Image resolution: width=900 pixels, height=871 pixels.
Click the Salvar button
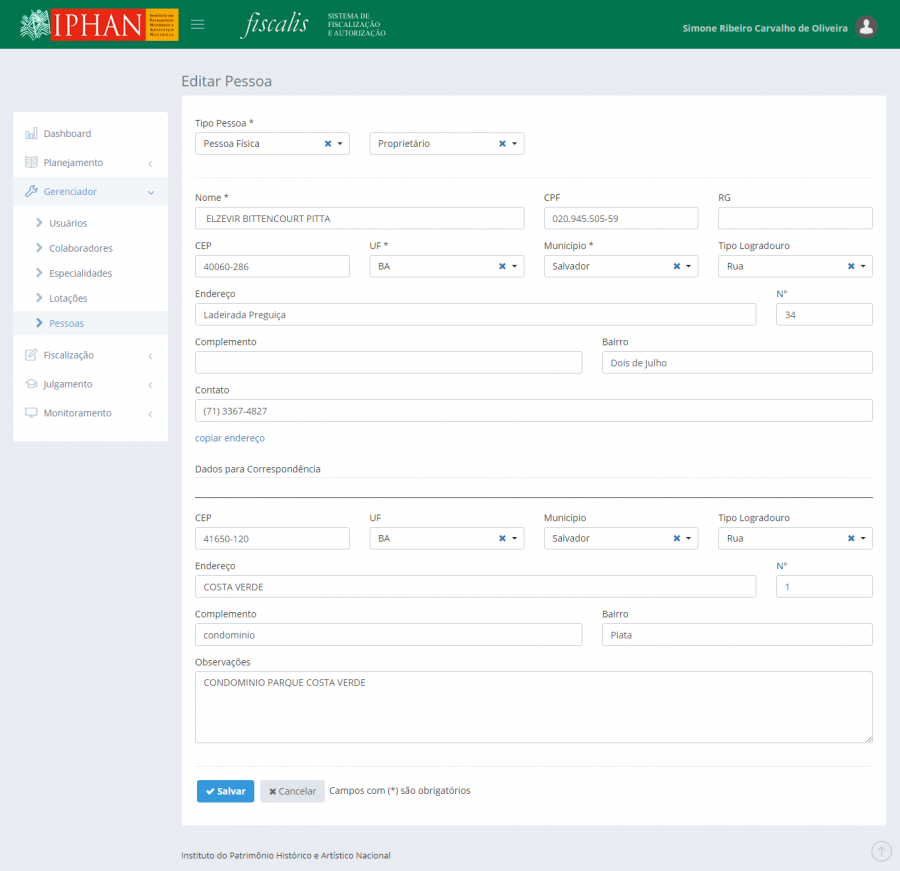click(x=225, y=791)
